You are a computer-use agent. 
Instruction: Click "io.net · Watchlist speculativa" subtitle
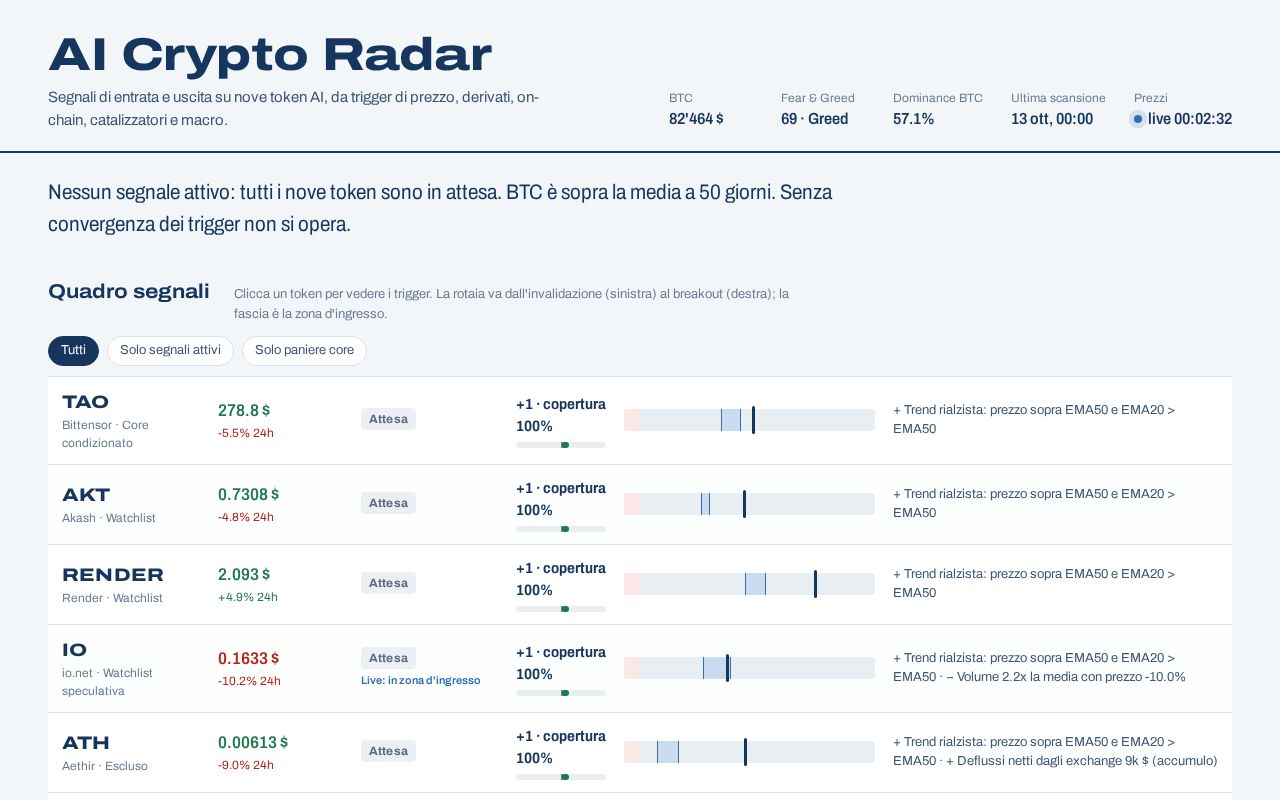point(107,682)
